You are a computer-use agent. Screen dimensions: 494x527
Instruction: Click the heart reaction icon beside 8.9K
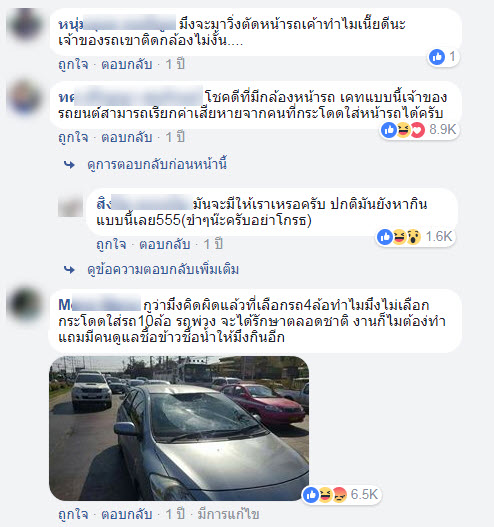click(418, 130)
